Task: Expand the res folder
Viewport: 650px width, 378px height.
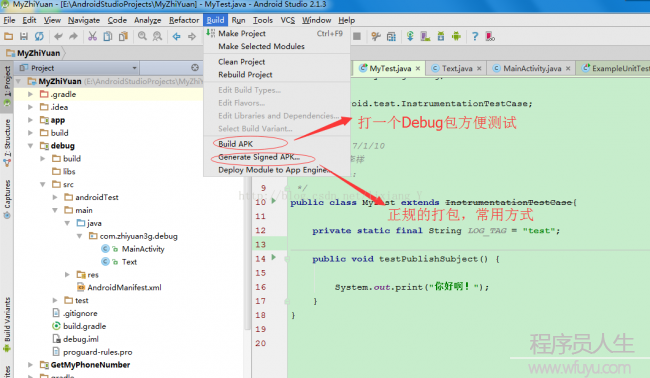Action: point(67,274)
